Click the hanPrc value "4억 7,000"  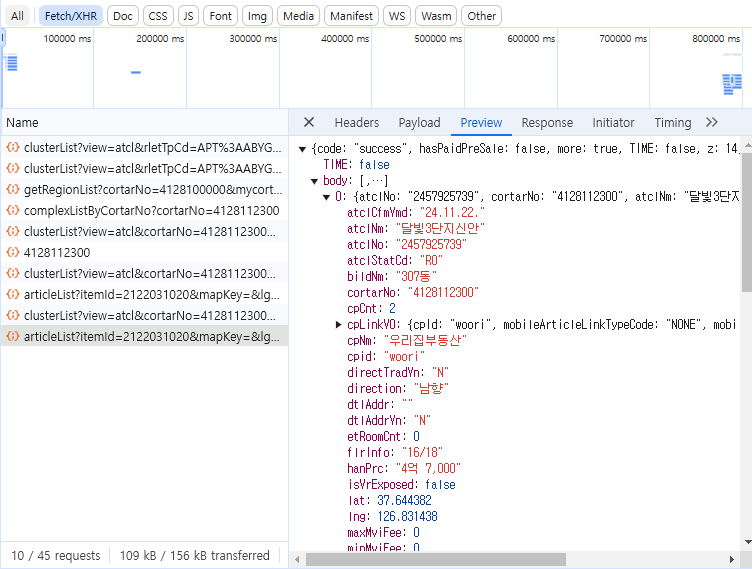(x=428, y=468)
